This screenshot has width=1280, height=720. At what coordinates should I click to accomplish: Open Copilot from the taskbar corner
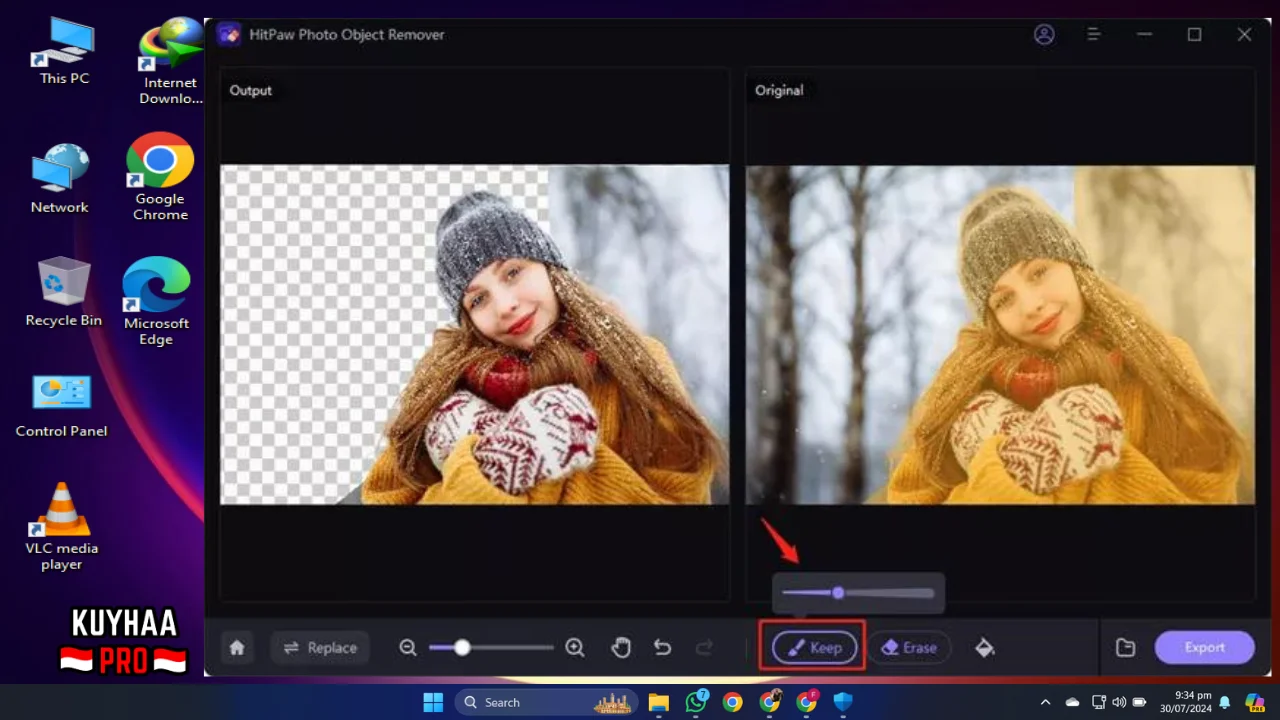coord(1255,702)
